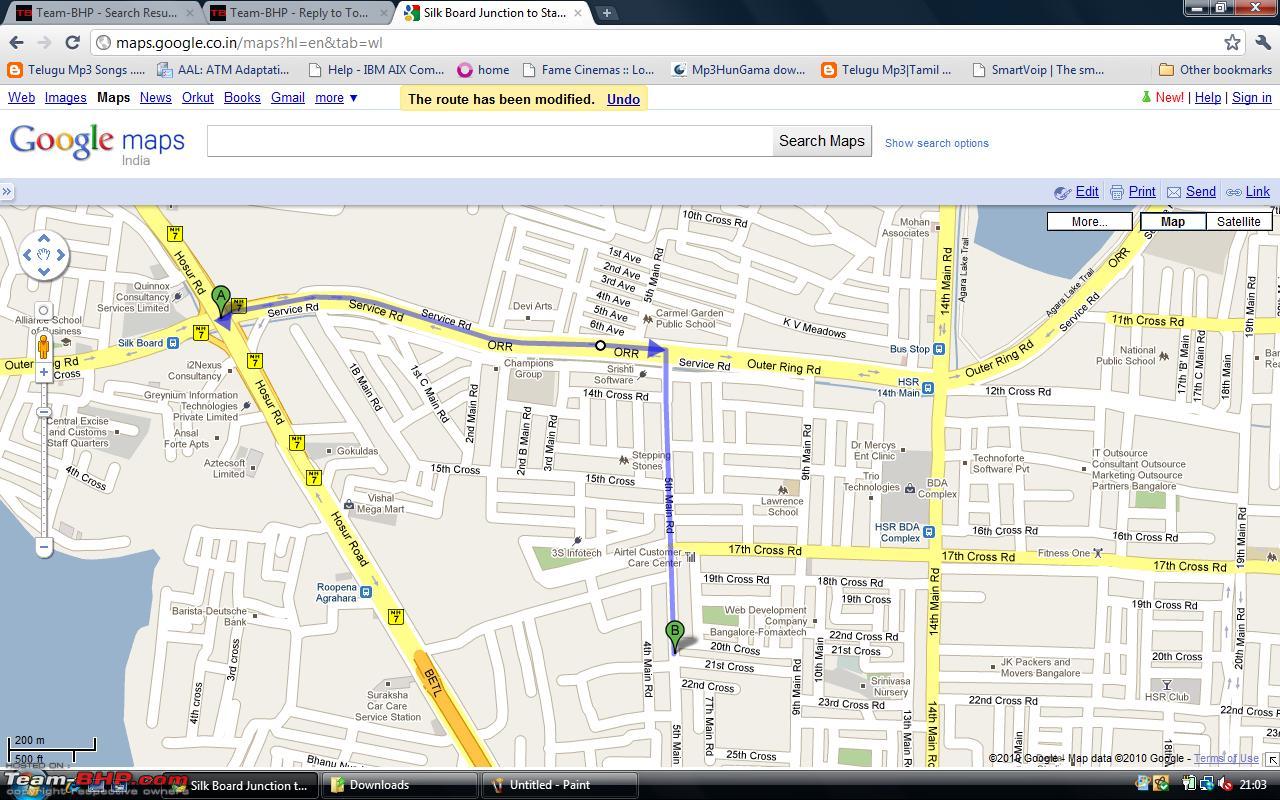Click the map zoom out minus button
1280x800 pixels.
44,546
